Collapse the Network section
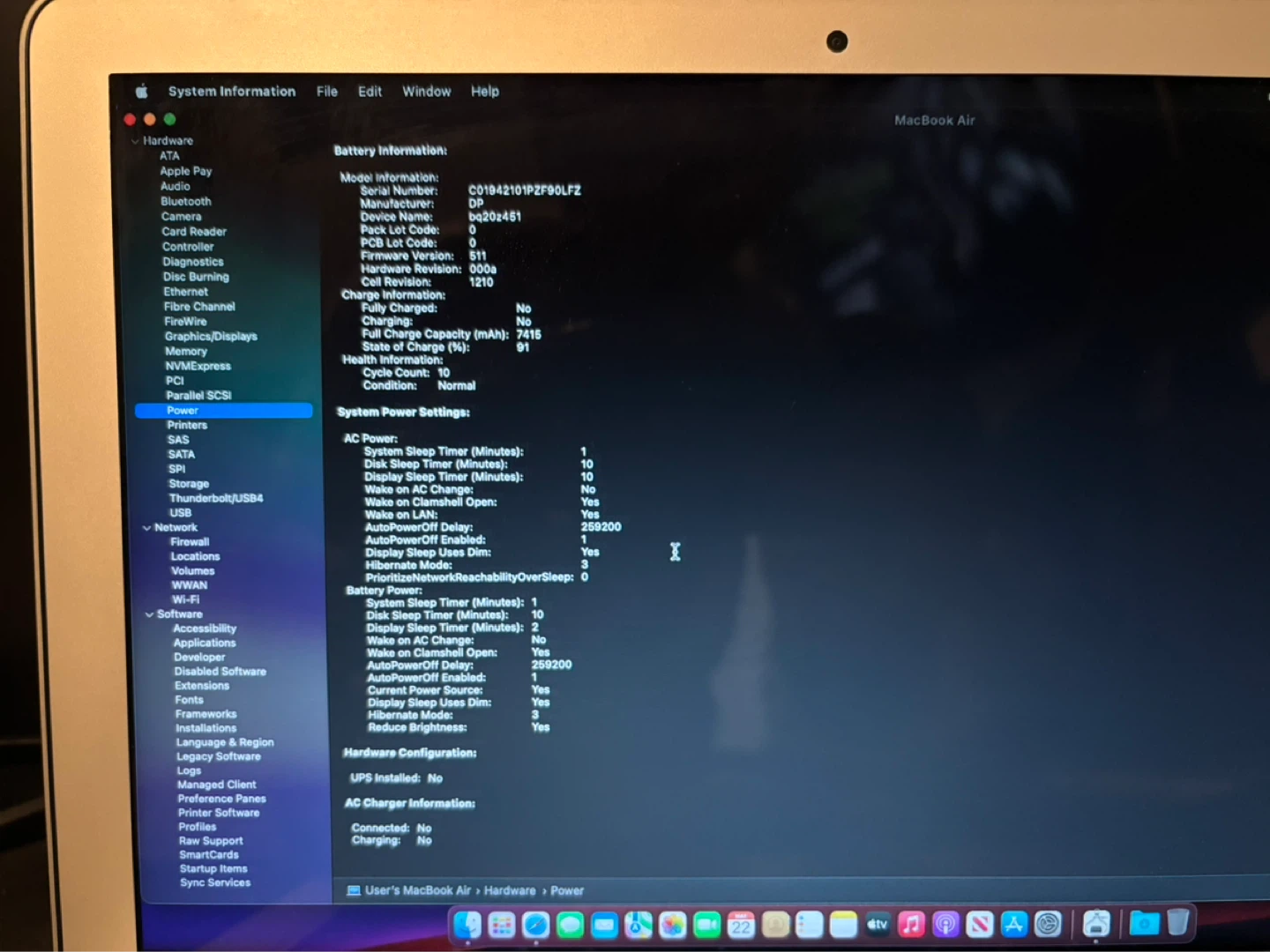This screenshot has width=1270, height=952. [146, 528]
